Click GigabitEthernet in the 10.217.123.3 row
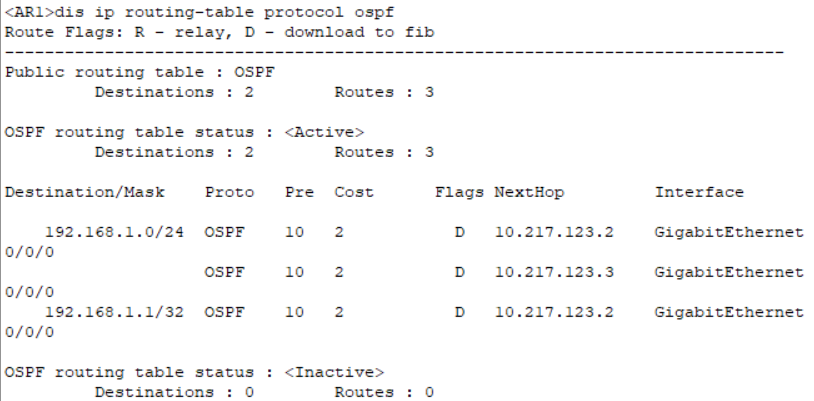The image size is (814, 401). [729, 272]
